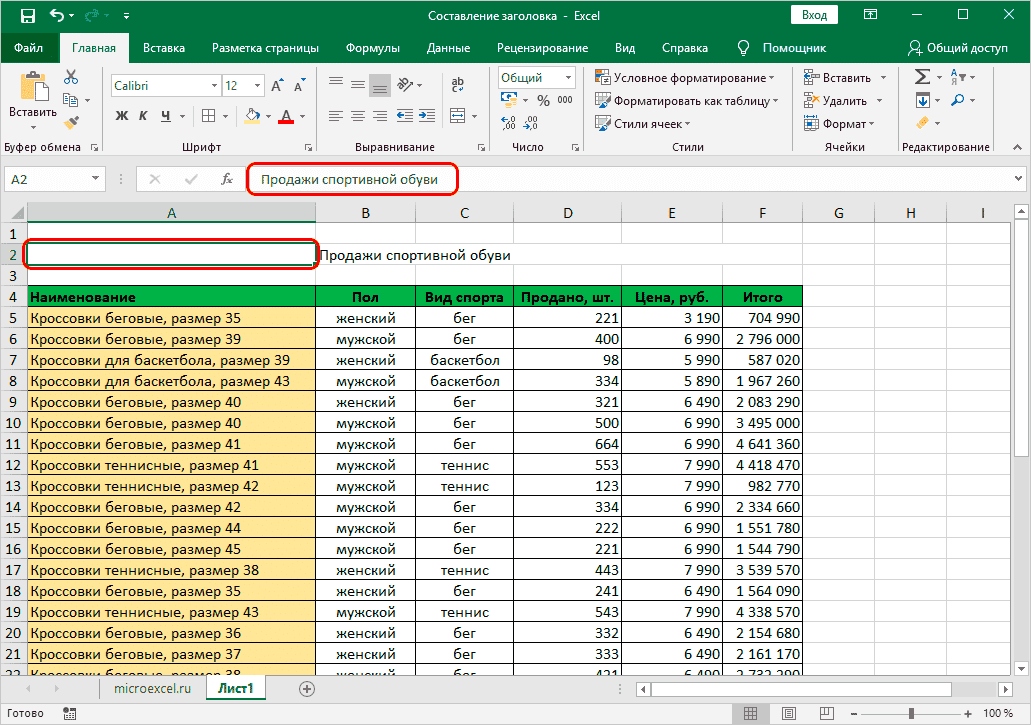This screenshot has height=725, width=1031.
Task: Click the Cut scissors icon
Action: [71, 77]
